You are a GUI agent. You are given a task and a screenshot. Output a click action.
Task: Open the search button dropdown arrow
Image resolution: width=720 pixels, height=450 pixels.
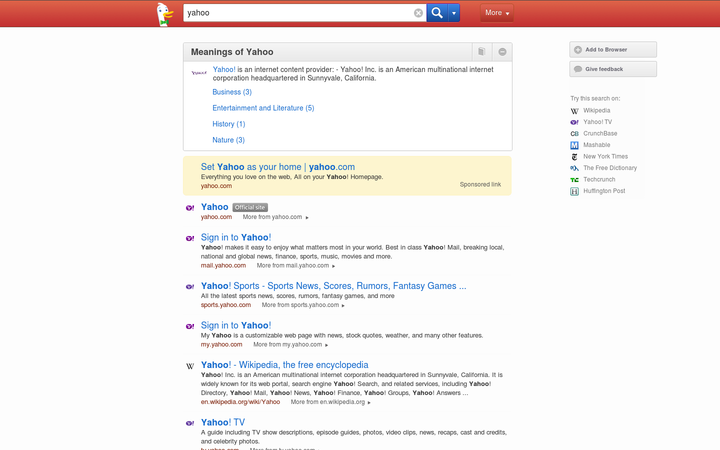[454, 13]
